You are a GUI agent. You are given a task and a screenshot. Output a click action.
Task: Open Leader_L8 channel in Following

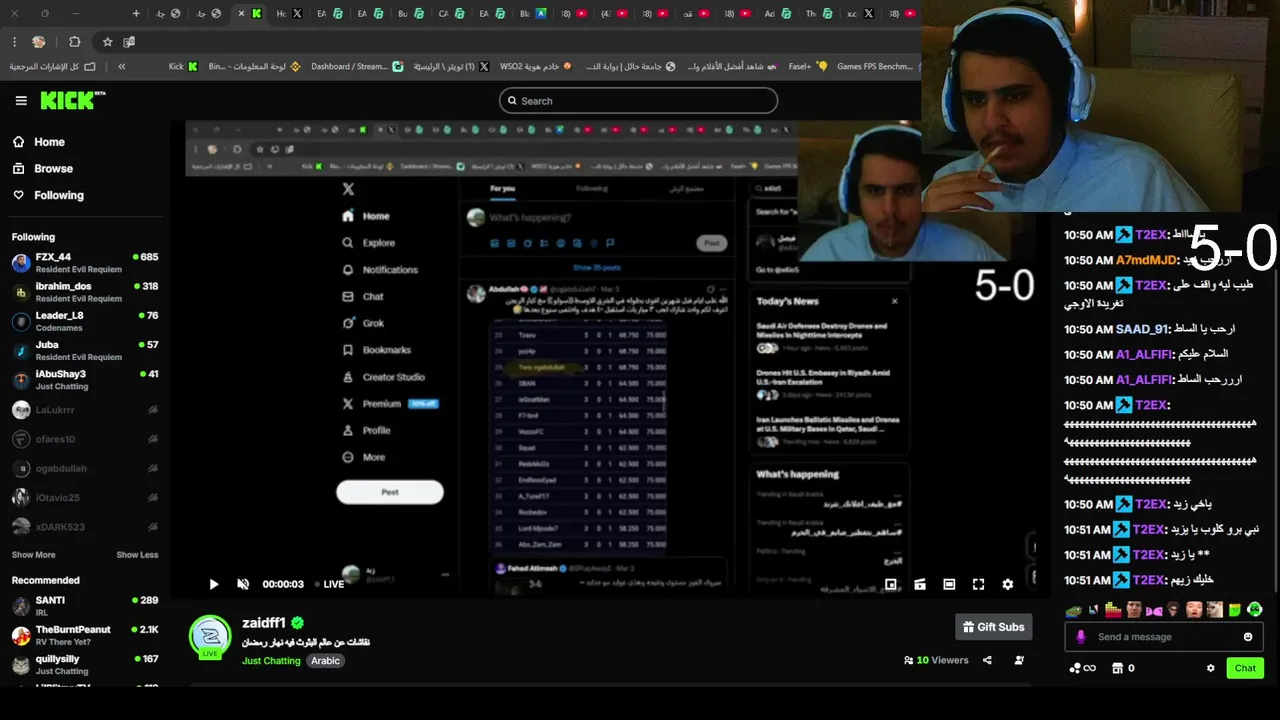84,321
